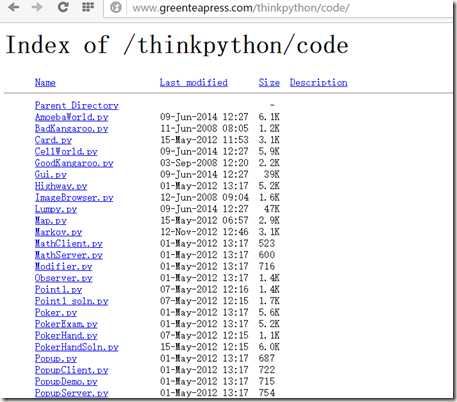
Task: Select the size value 754
Action: tap(267, 393)
